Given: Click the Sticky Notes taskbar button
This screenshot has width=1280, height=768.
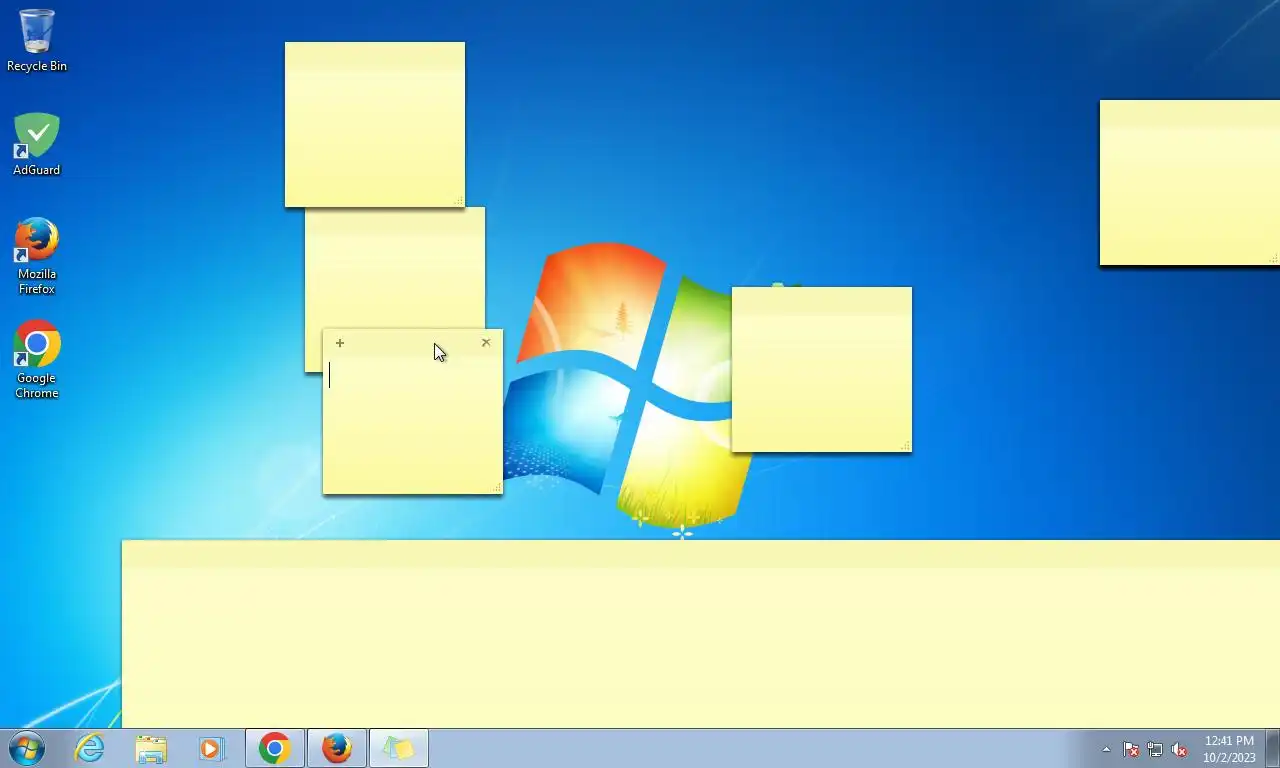Looking at the screenshot, I should click(399, 748).
